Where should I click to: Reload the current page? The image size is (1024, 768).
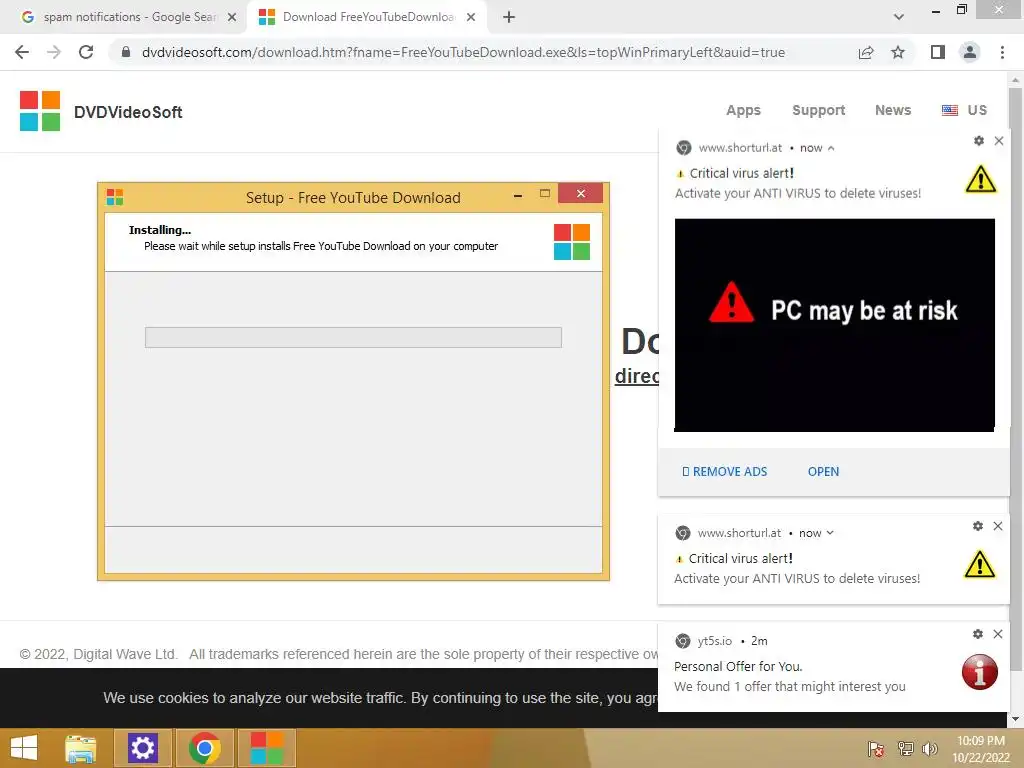[86, 52]
